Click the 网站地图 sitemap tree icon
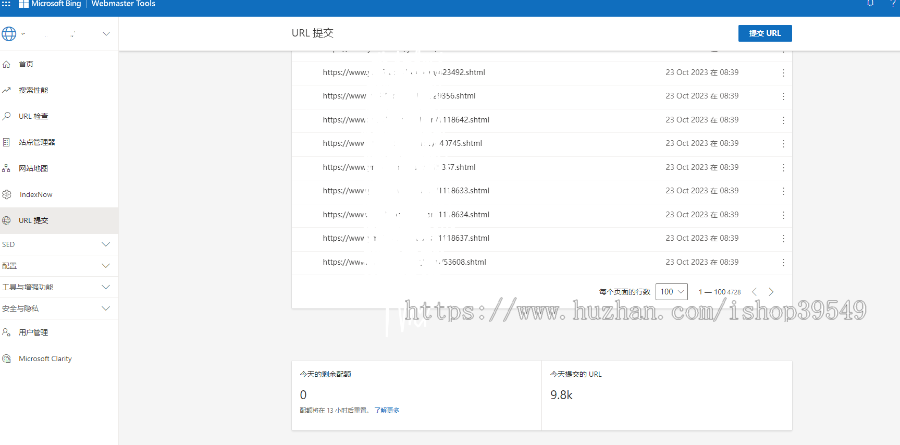 [x=6, y=168]
